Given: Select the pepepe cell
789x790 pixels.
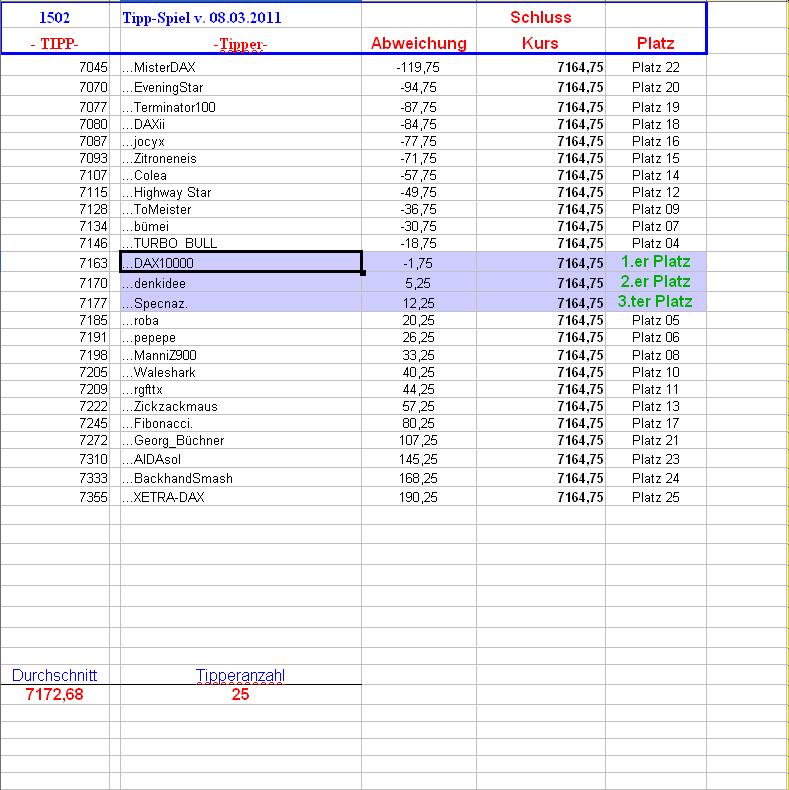Looking at the screenshot, I should point(241,337).
